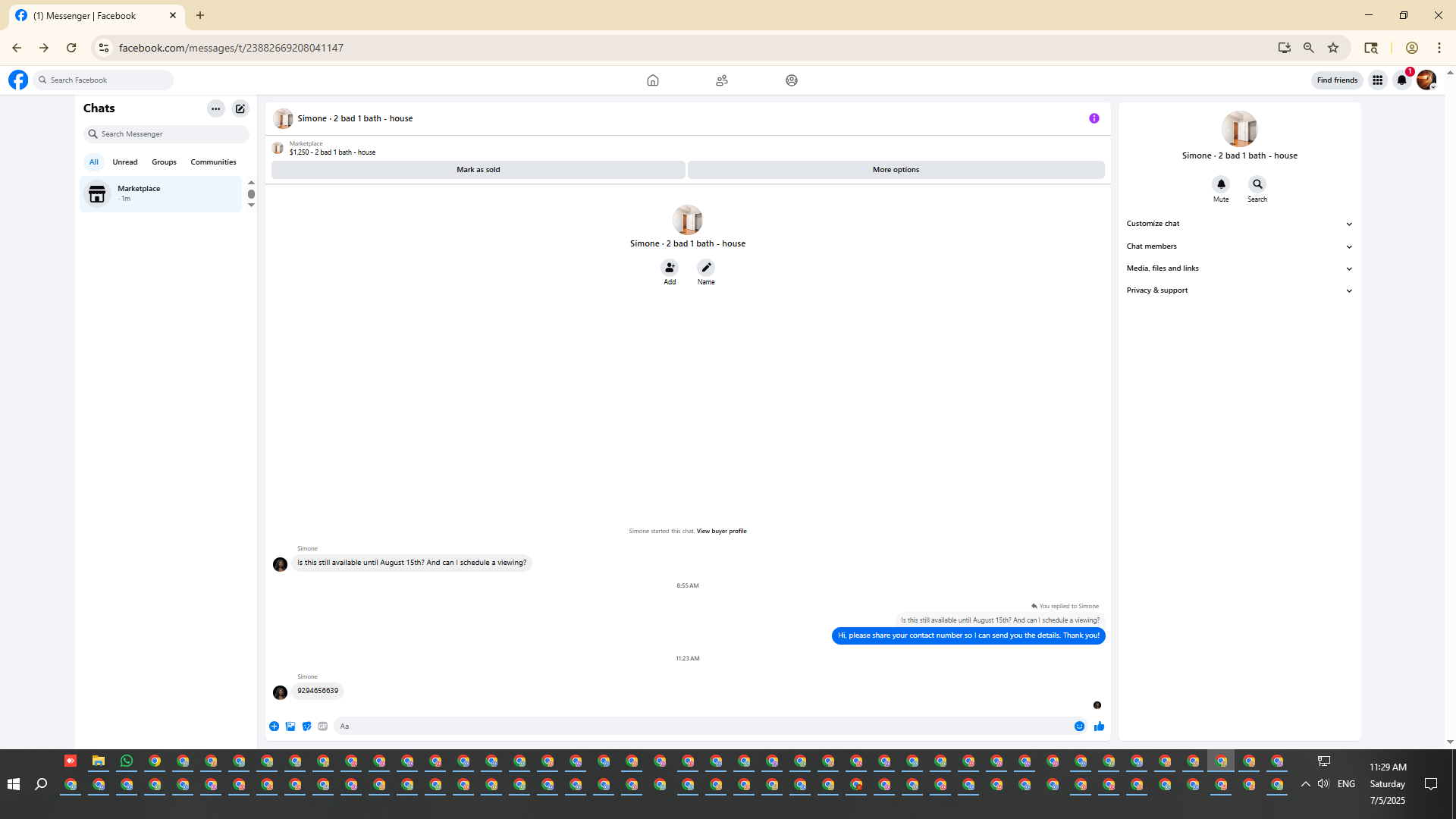The width and height of the screenshot is (1456, 819).
Task: Mute this conversation with bell button
Action: (1221, 184)
